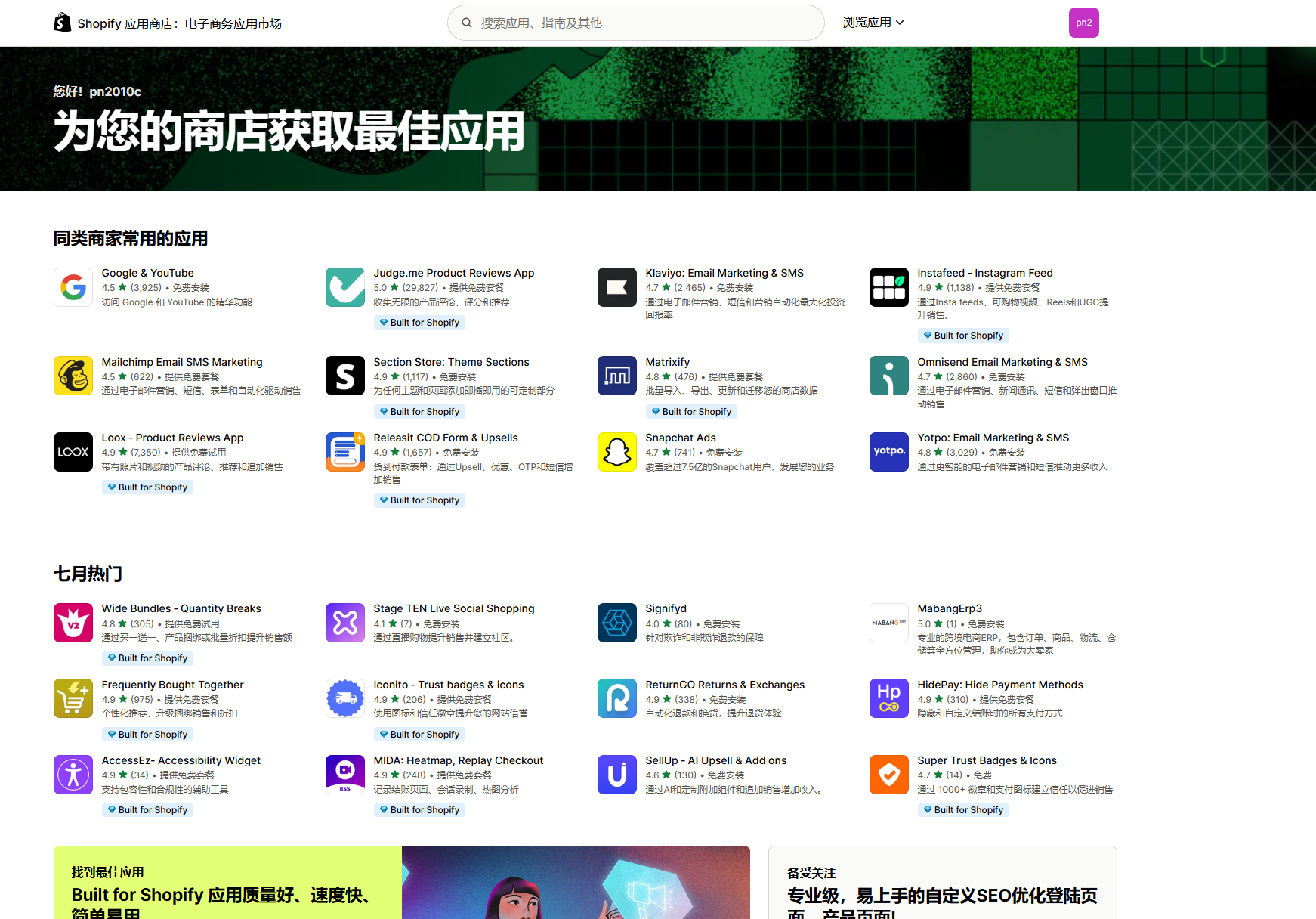Open the HidePay Hp icon

tap(889, 698)
